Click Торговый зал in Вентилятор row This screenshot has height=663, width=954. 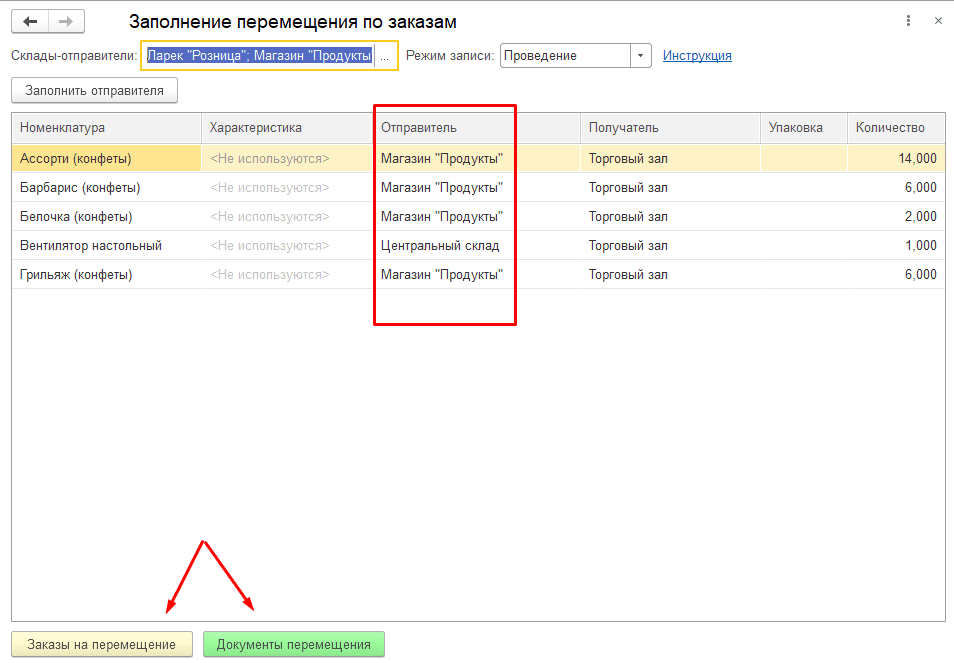(x=670, y=246)
